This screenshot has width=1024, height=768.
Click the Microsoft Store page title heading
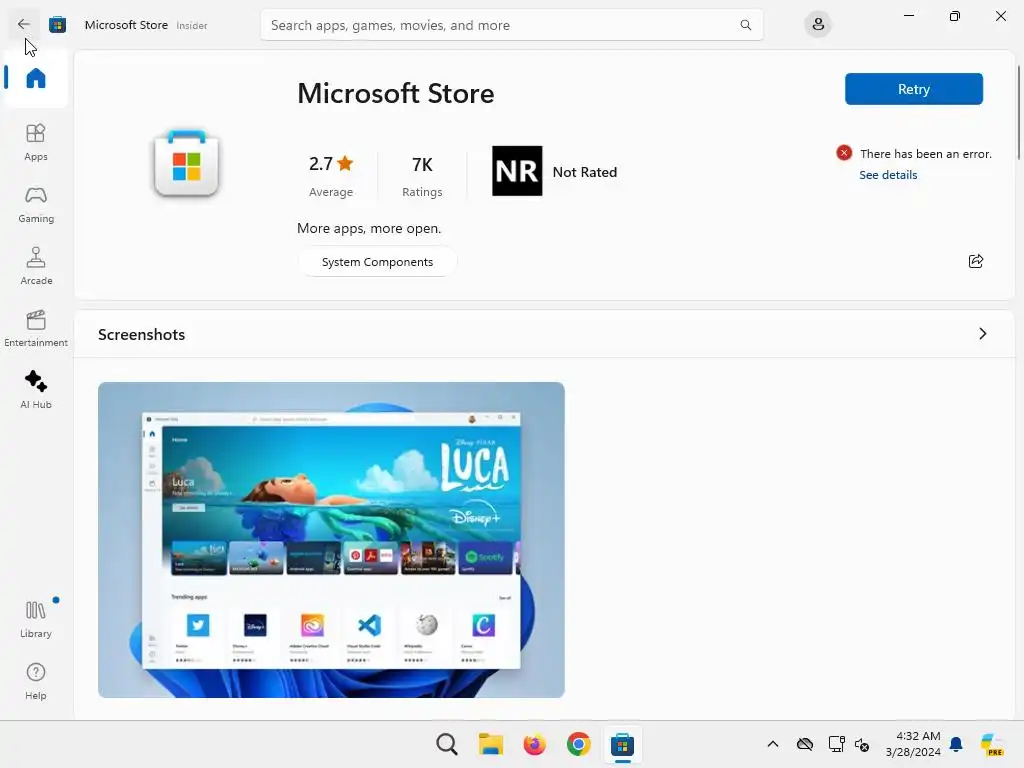[396, 93]
